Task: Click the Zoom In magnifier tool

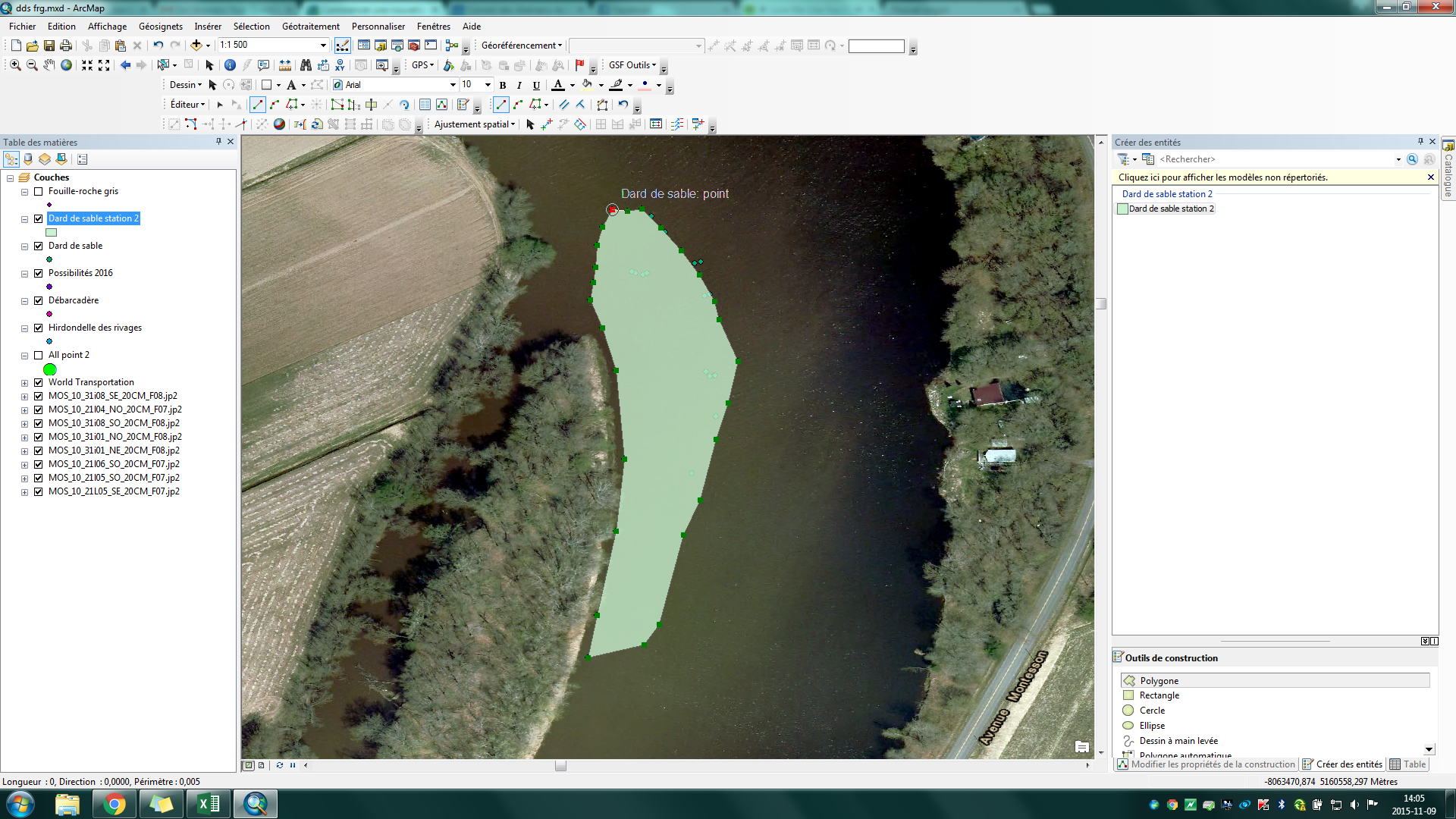Action: (15, 65)
